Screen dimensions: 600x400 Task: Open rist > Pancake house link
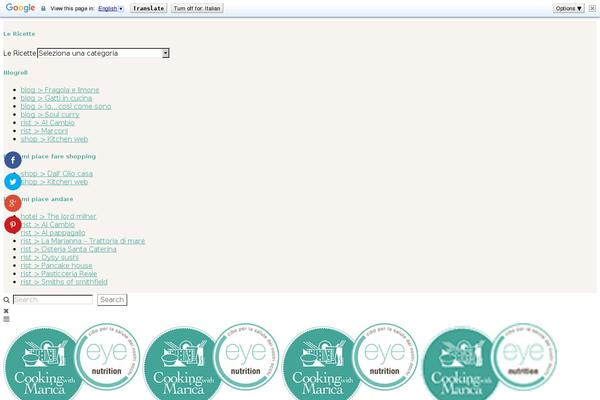[x=56, y=266]
